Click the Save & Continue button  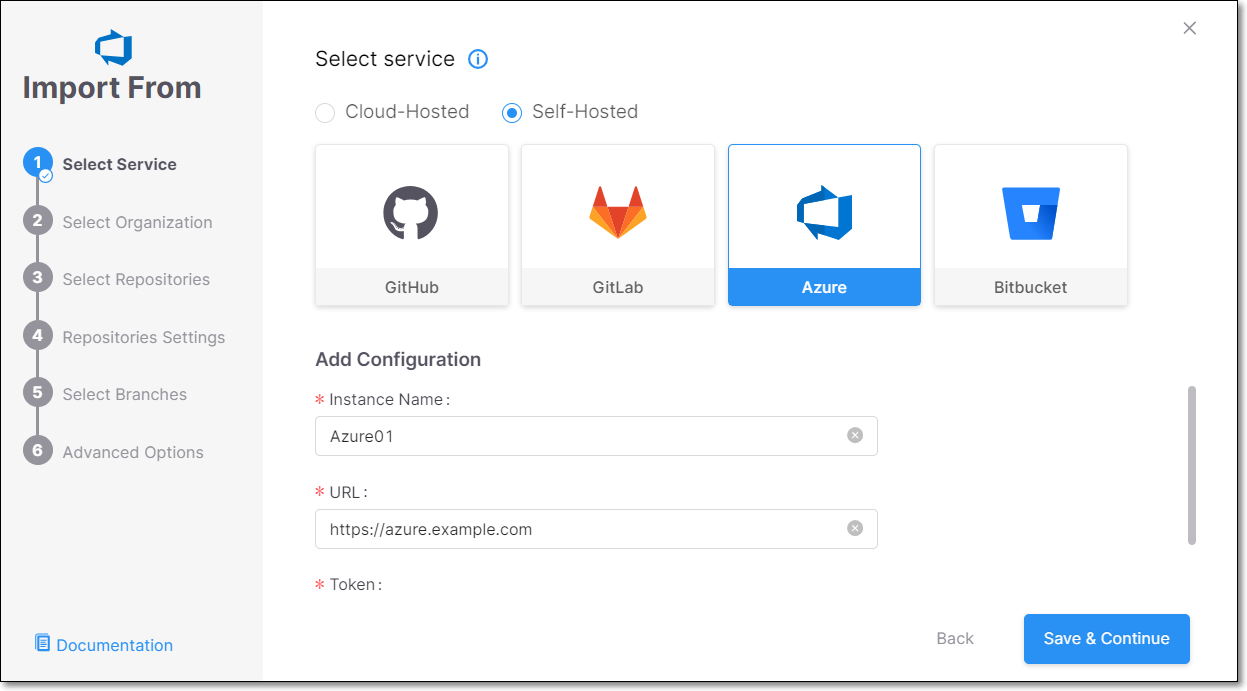(x=1107, y=639)
